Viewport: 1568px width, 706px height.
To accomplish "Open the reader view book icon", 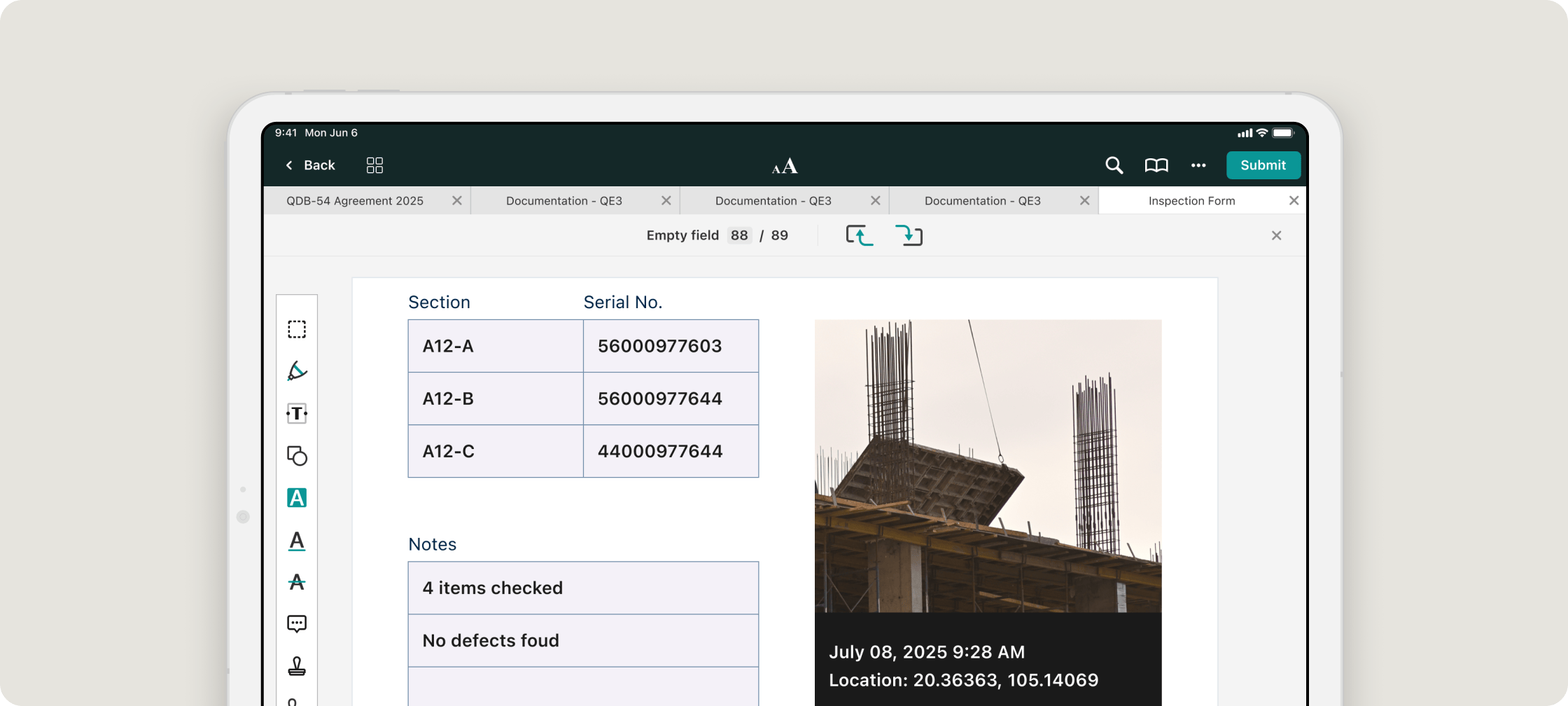I will (x=1156, y=165).
